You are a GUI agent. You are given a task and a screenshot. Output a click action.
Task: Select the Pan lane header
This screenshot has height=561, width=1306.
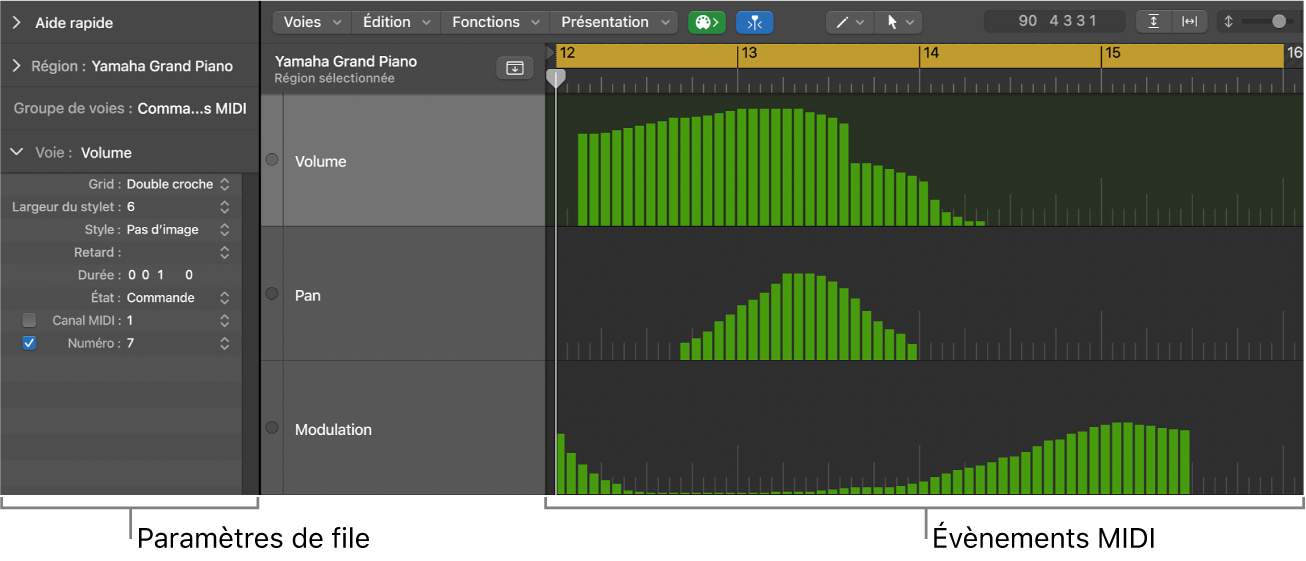[400, 295]
